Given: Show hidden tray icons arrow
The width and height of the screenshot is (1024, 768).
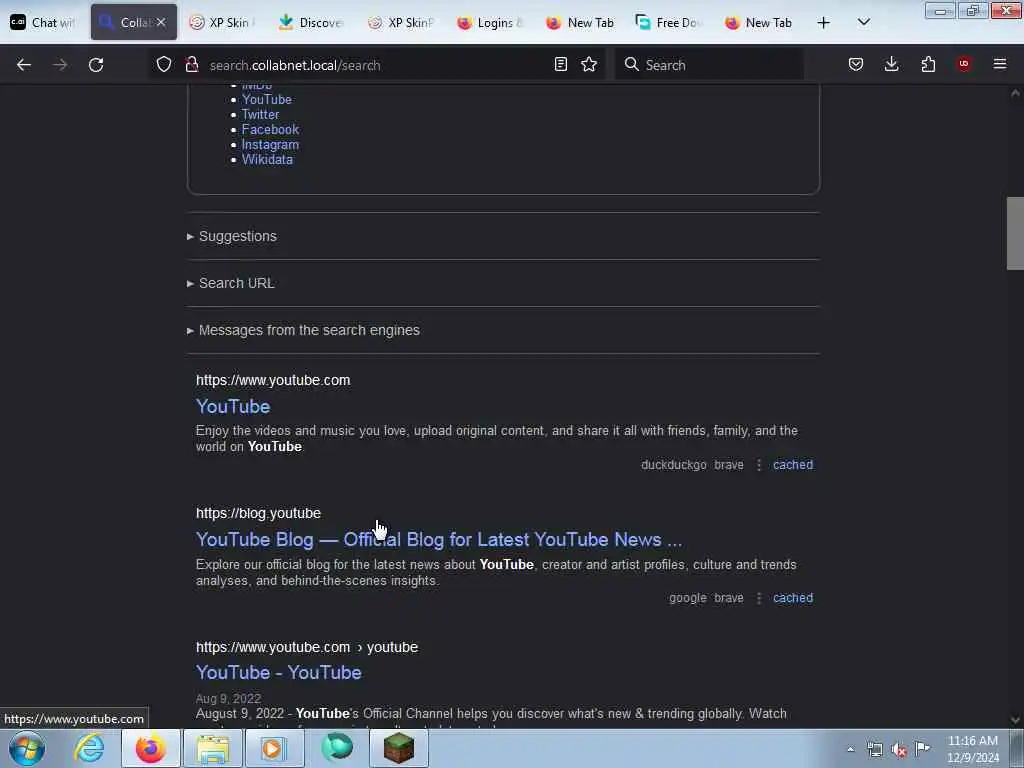Looking at the screenshot, I should click(x=850, y=750).
